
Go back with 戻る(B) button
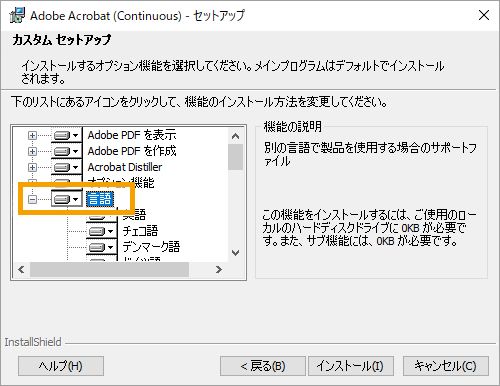coord(263,366)
